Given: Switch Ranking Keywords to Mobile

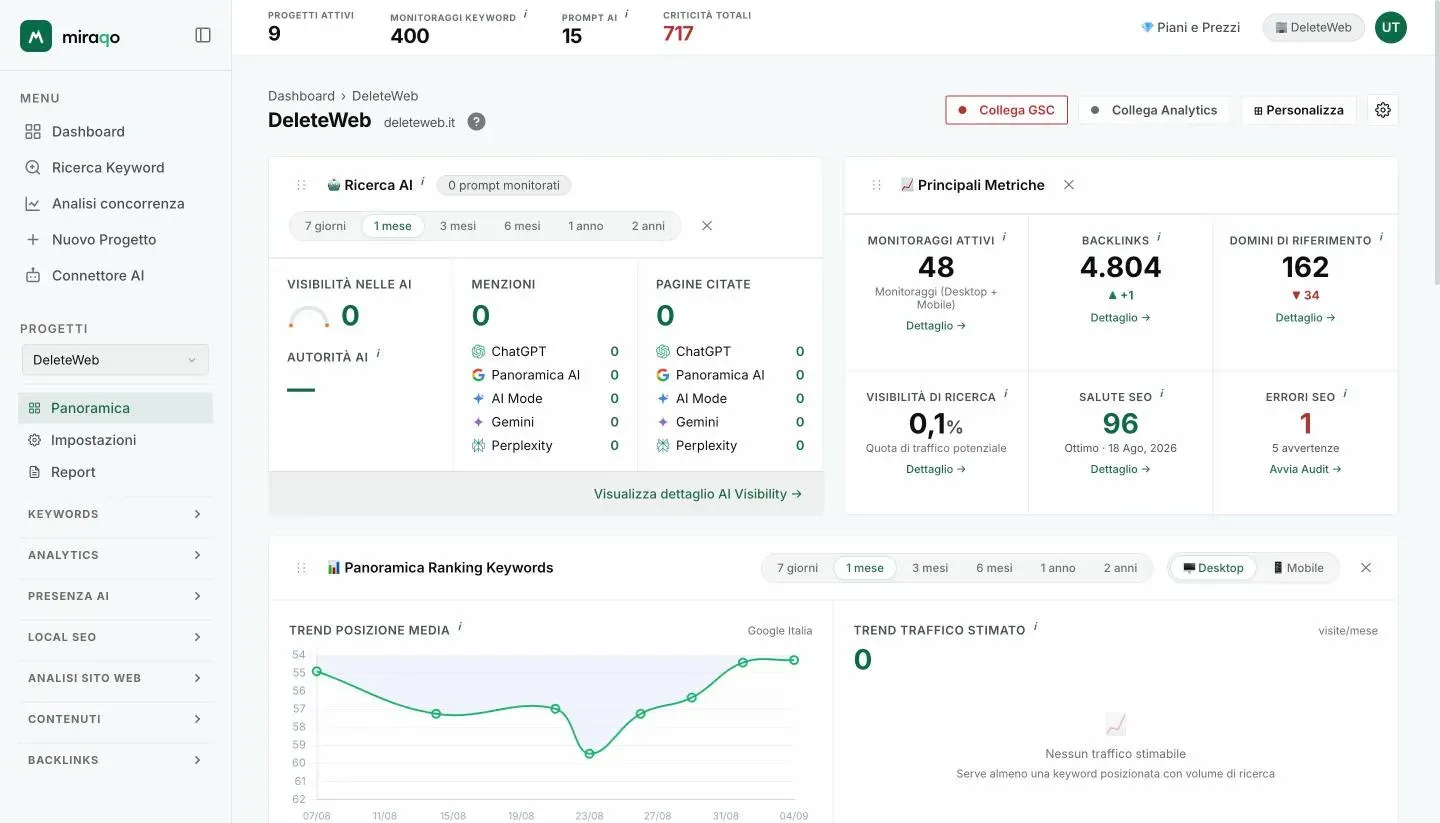Looking at the screenshot, I should [1298, 568].
